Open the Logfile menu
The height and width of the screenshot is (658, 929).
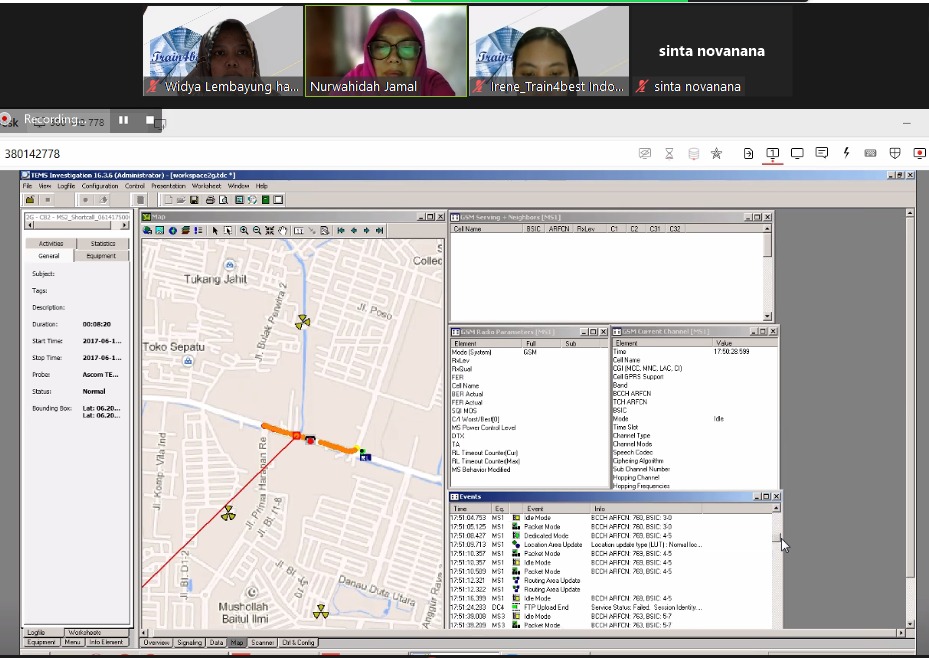(x=66, y=186)
